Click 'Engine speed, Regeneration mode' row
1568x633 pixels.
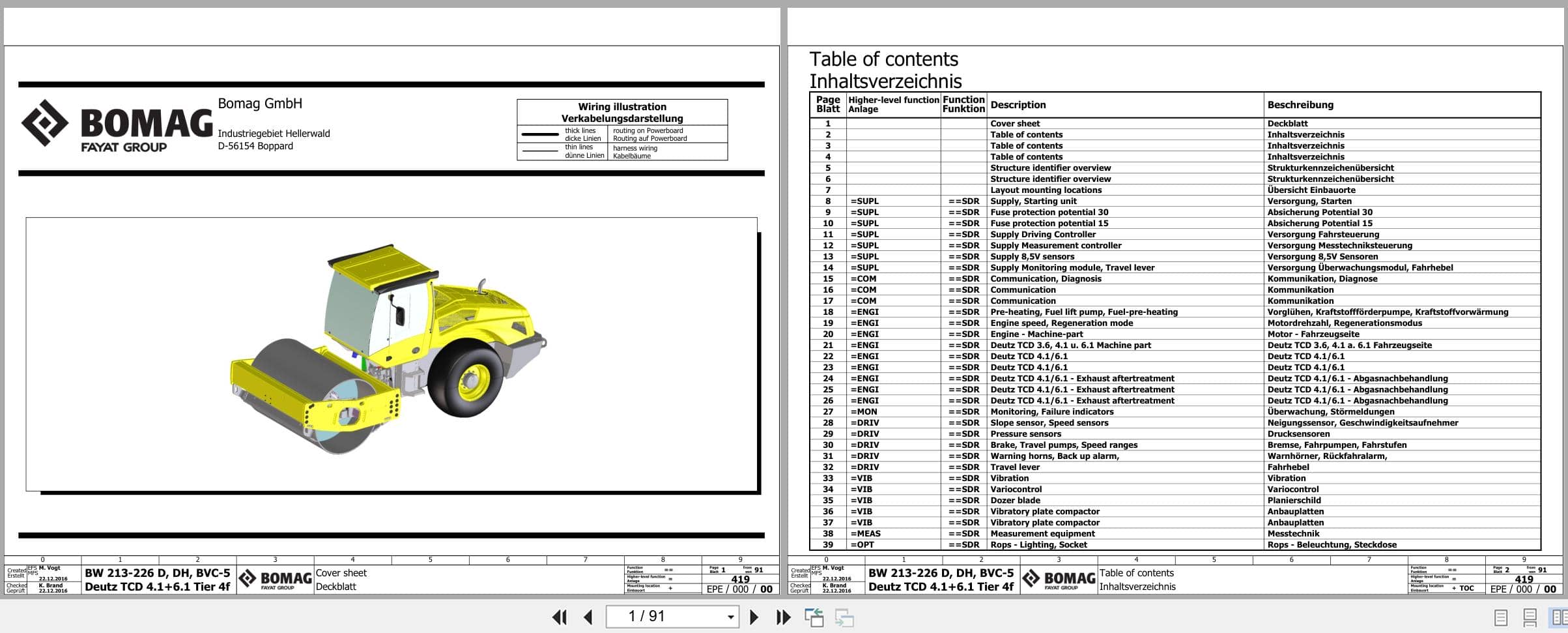1175,323
